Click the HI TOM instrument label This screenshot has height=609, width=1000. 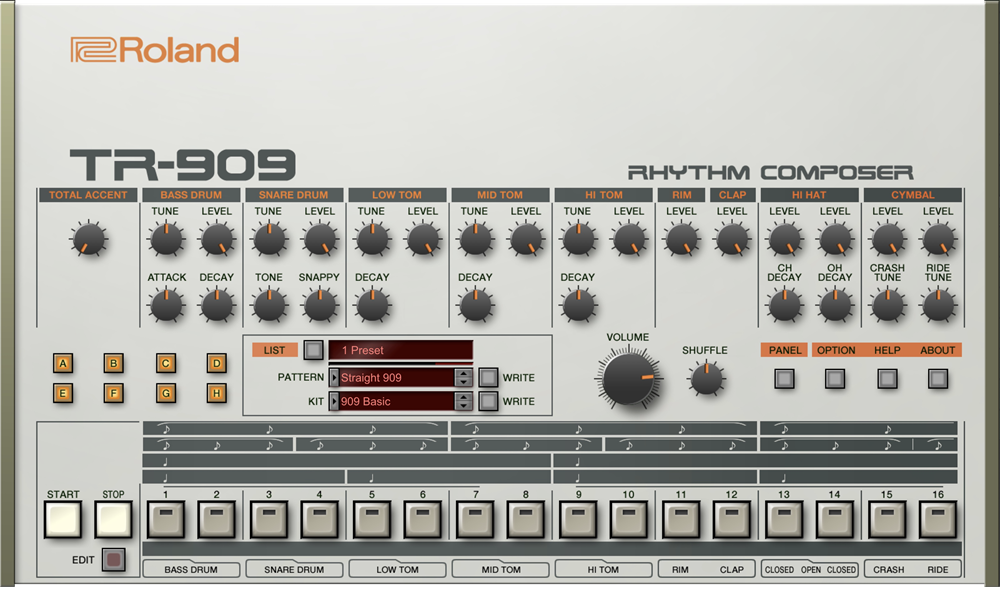coord(603,569)
